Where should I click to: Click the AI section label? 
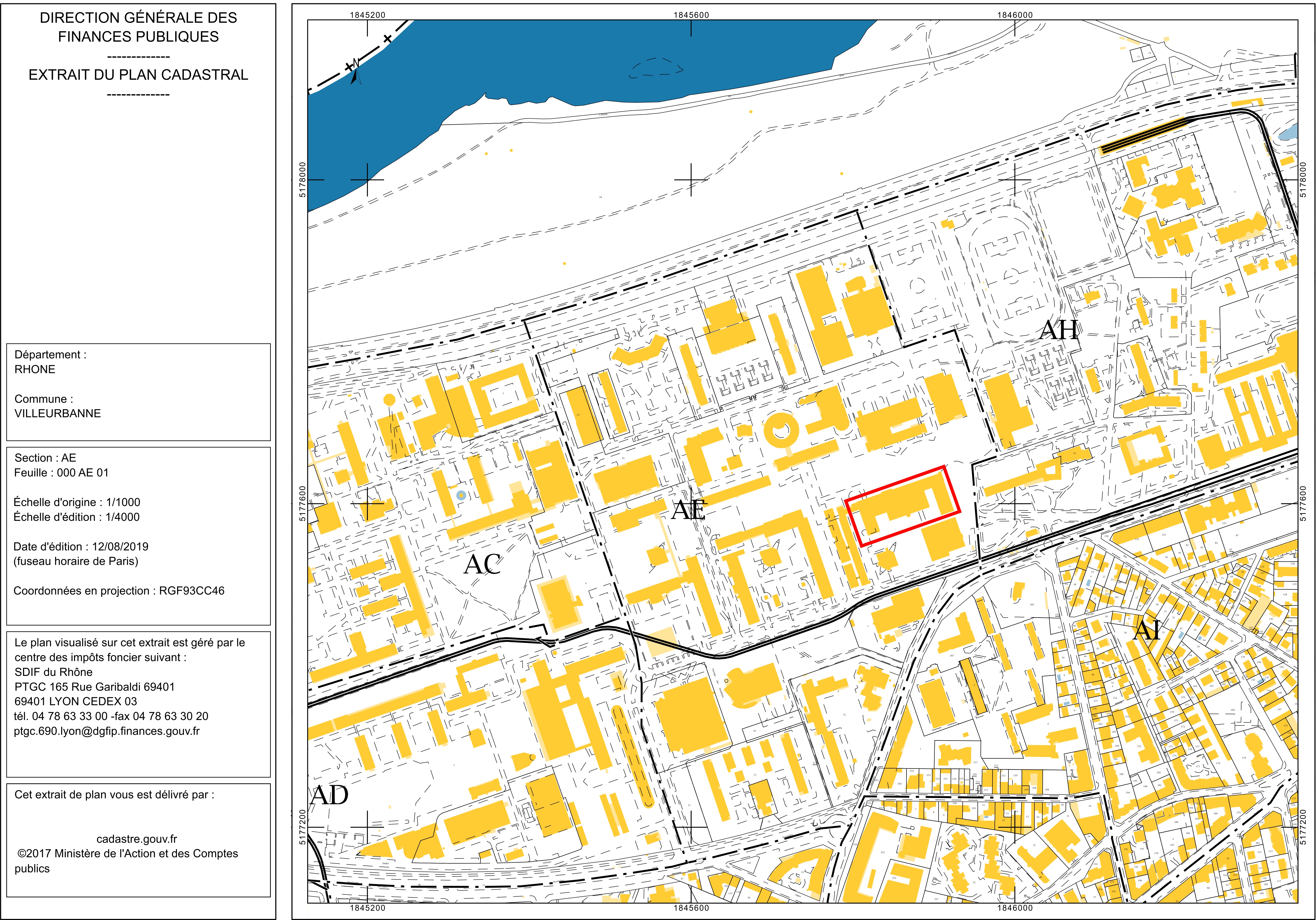(x=1147, y=631)
